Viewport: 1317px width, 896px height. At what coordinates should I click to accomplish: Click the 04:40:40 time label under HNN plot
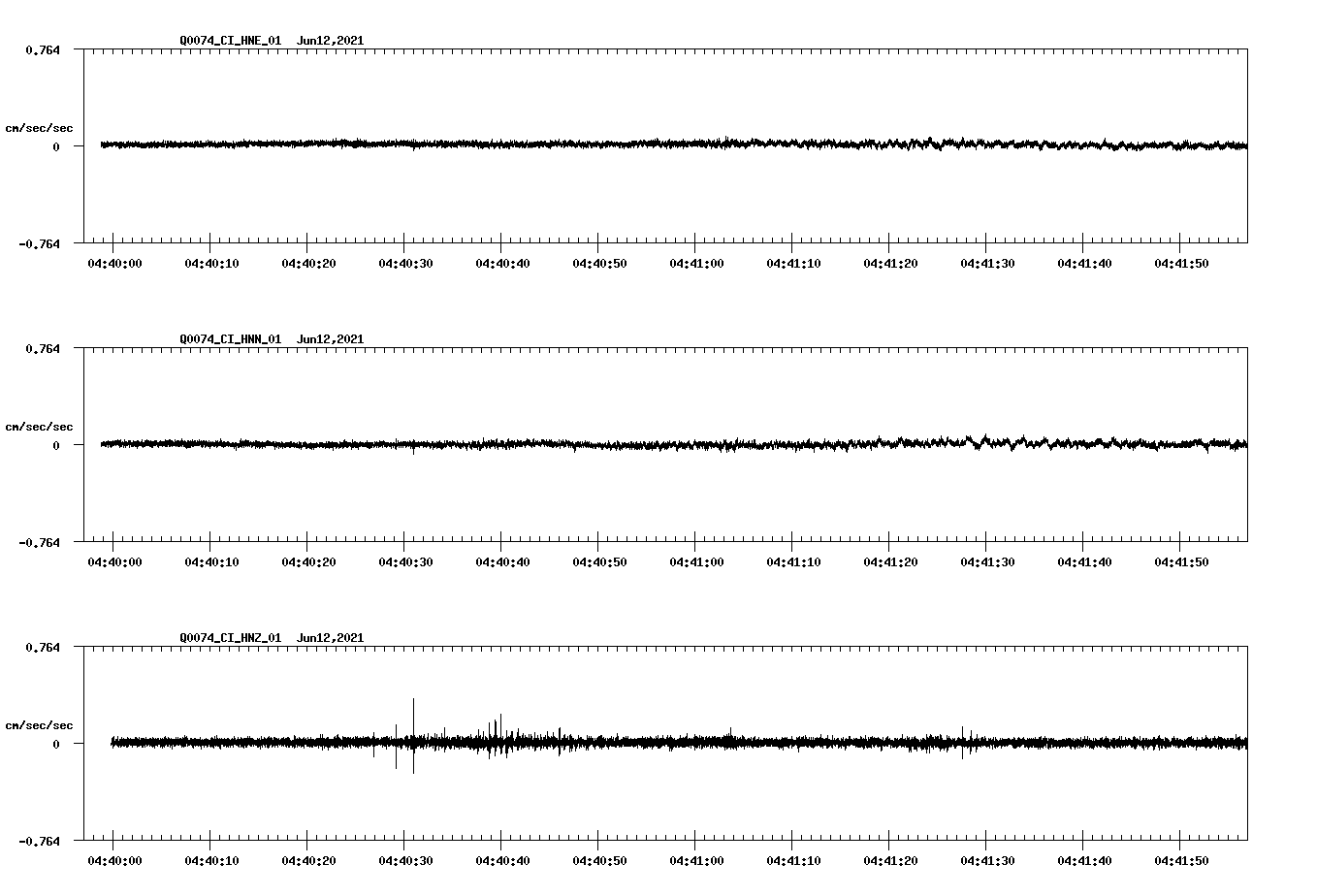502,562
